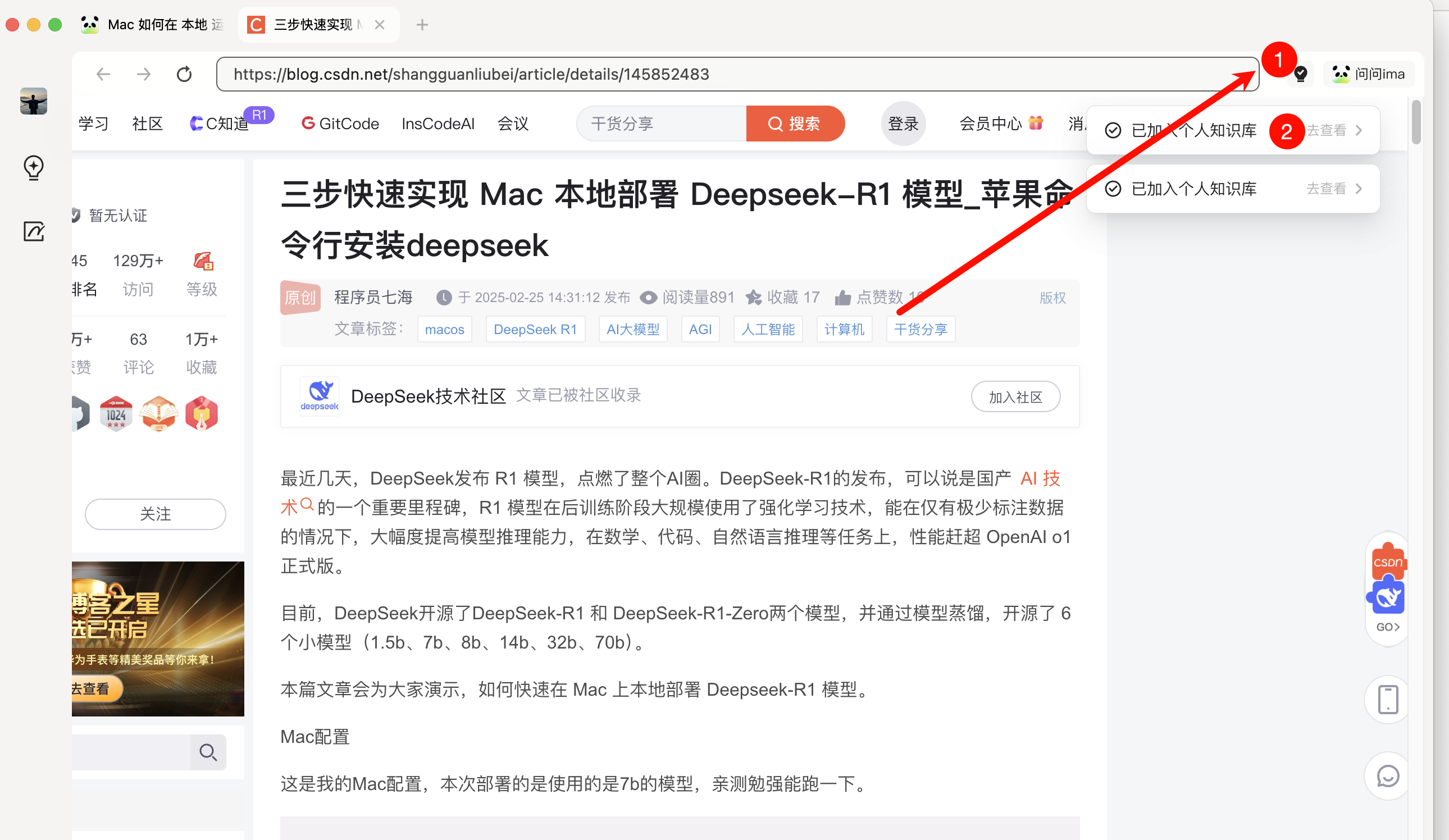Viewport: 1449px width, 840px height.
Task: Click the back navigation arrow
Action: click(x=103, y=74)
